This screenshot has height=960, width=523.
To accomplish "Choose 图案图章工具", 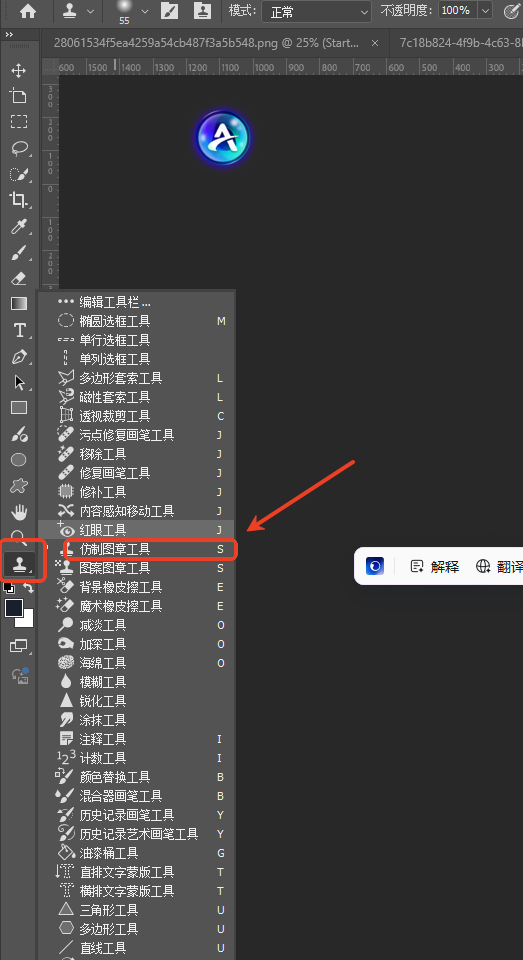I will [137, 568].
